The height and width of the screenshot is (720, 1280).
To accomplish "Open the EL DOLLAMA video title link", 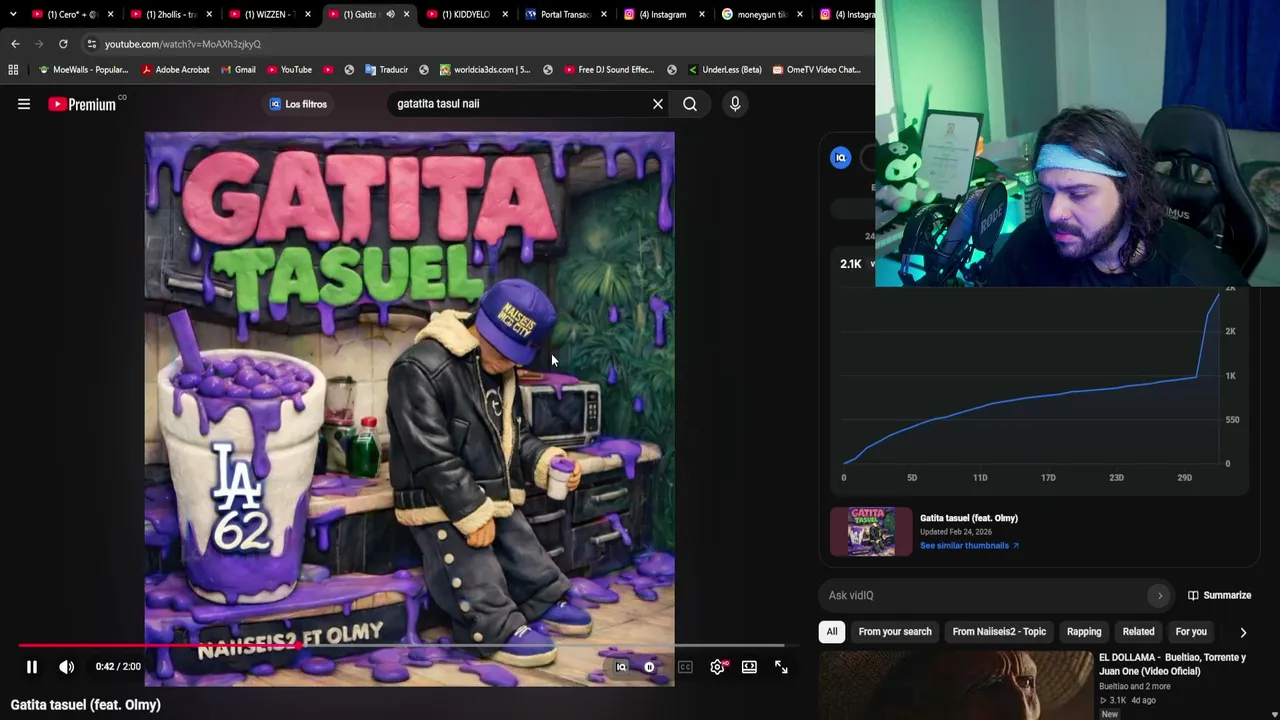I will pyautogui.click(x=1173, y=664).
